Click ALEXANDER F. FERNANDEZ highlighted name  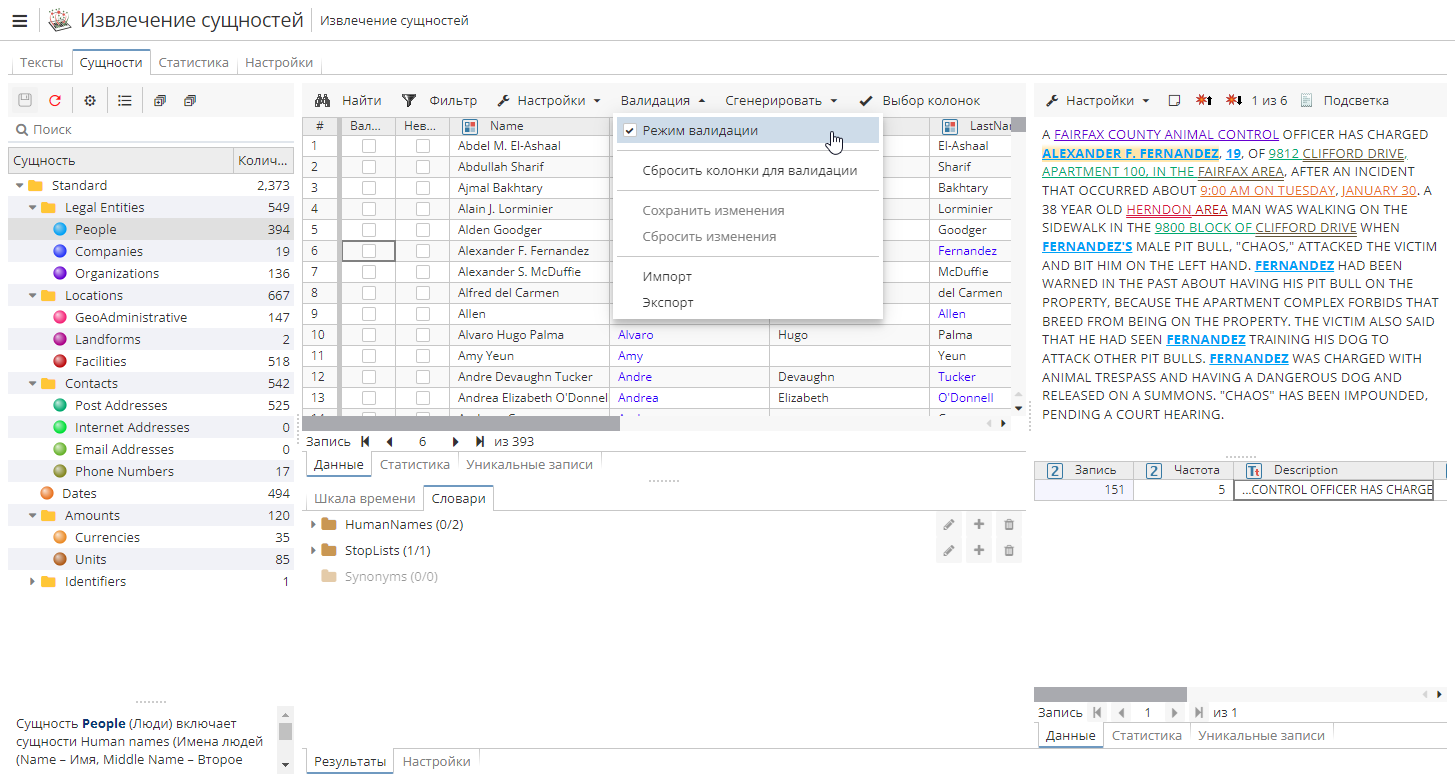pyautogui.click(x=1130, y=154)
